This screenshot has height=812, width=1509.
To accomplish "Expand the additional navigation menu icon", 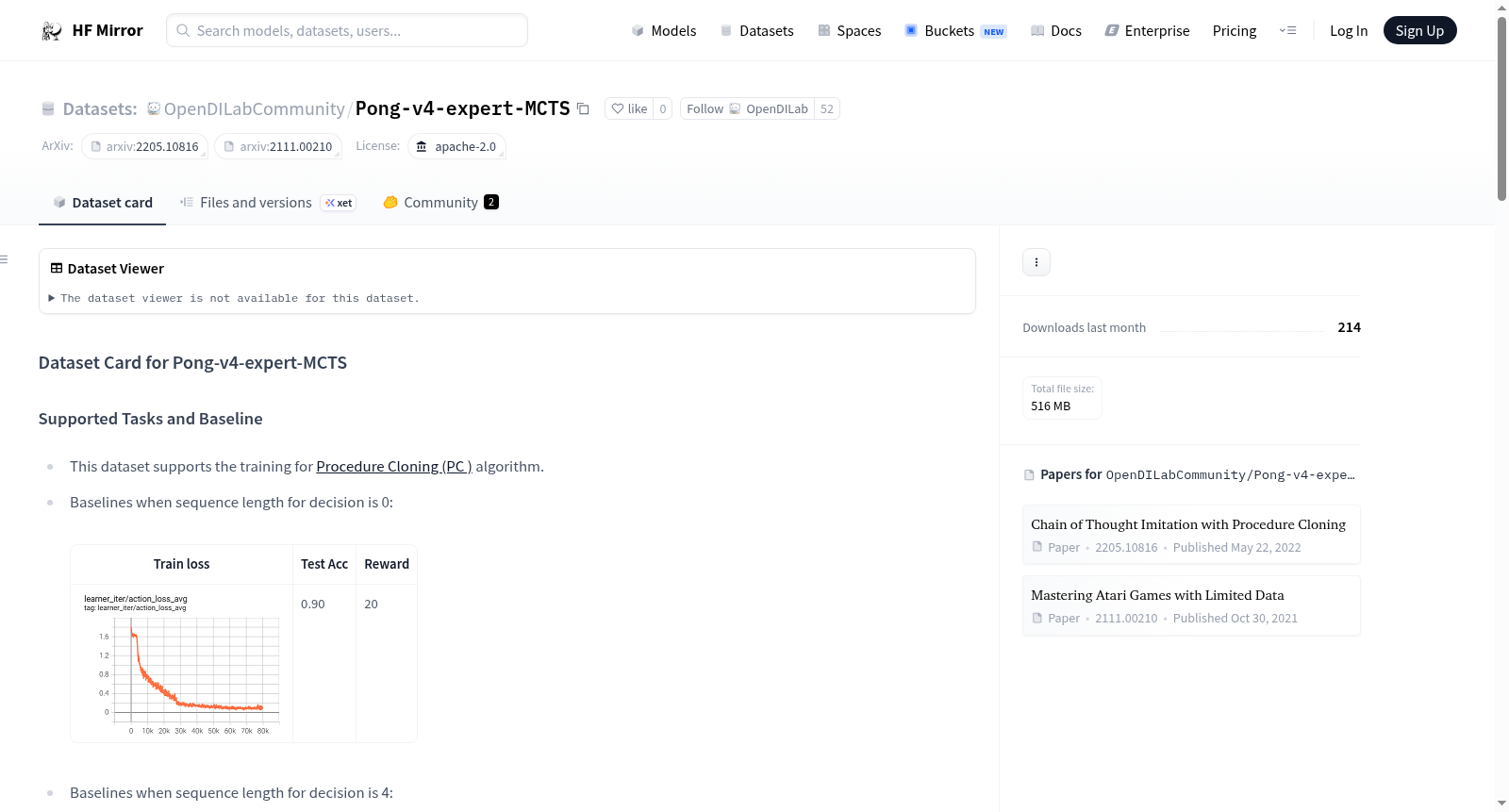I will click(x=1287, y=31).
